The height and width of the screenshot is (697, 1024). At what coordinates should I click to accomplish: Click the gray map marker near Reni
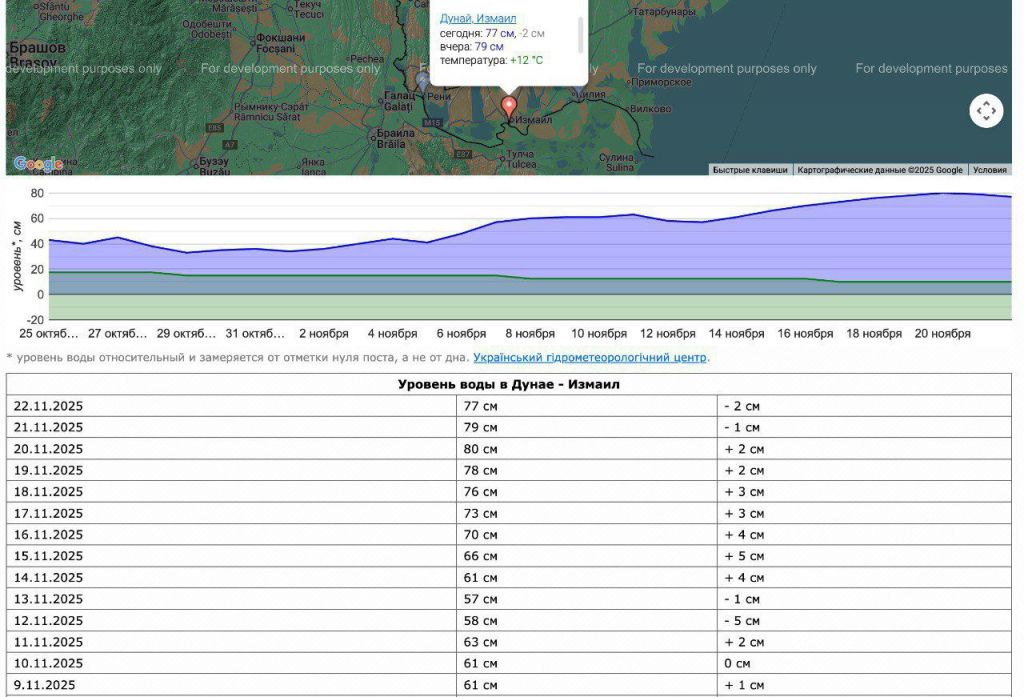pos(423,79)
